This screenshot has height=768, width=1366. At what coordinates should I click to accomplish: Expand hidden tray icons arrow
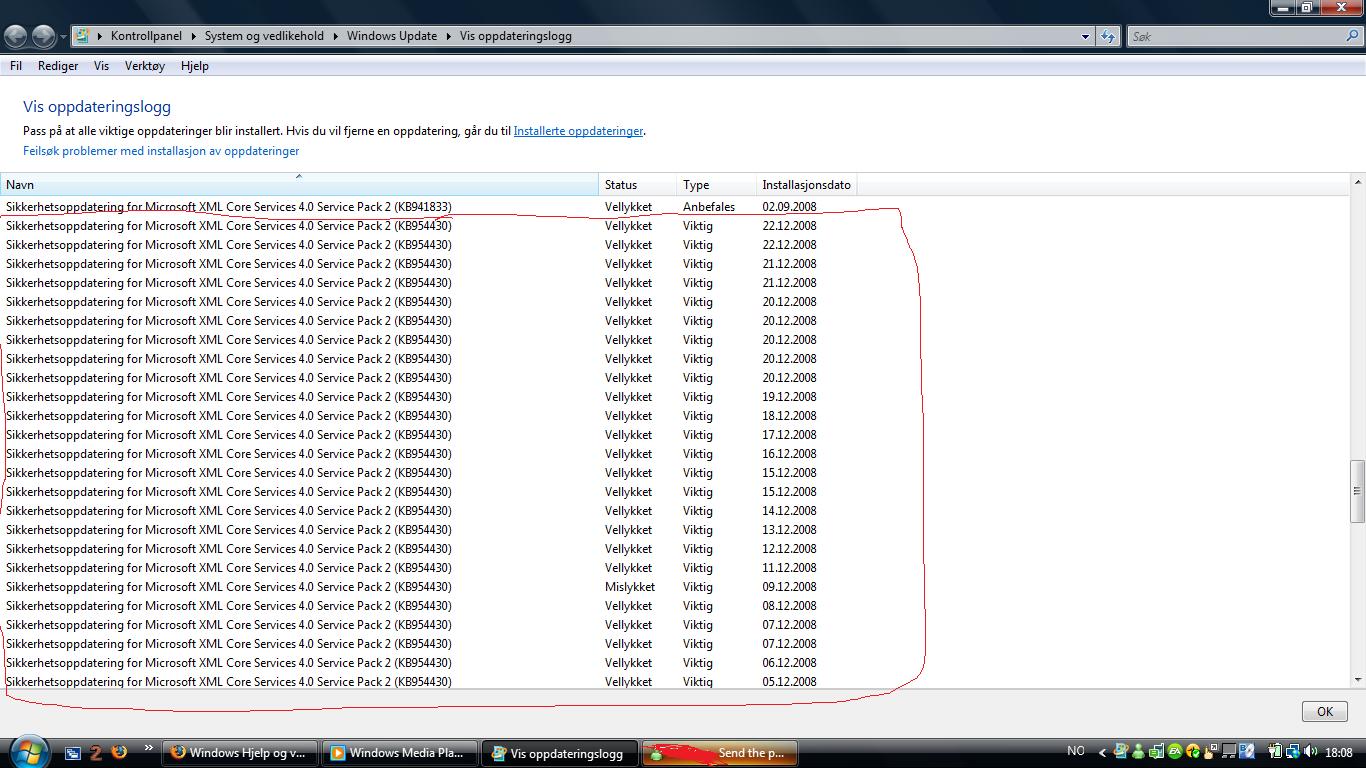pos(1102,753)
